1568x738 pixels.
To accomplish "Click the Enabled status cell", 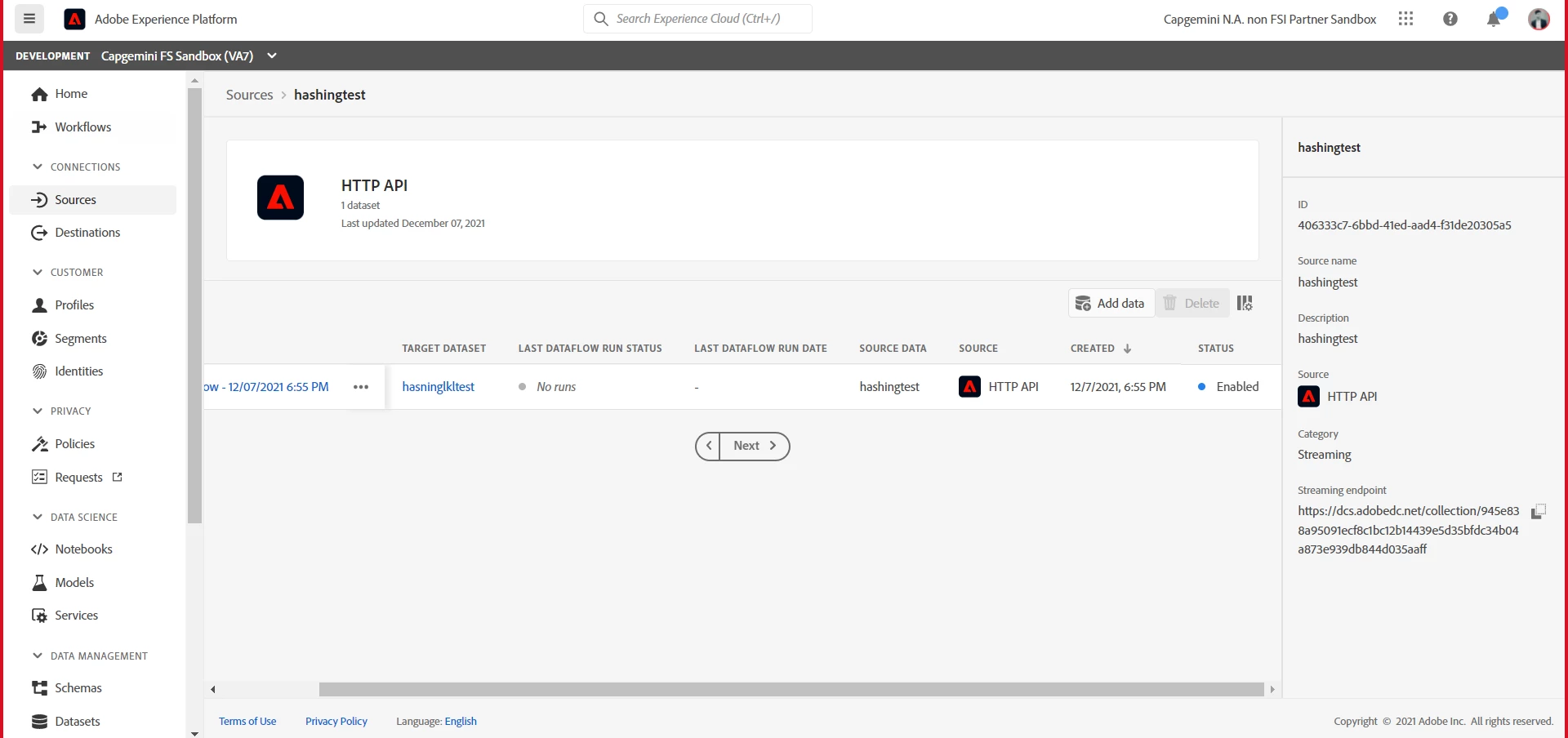I will 1228,387.
